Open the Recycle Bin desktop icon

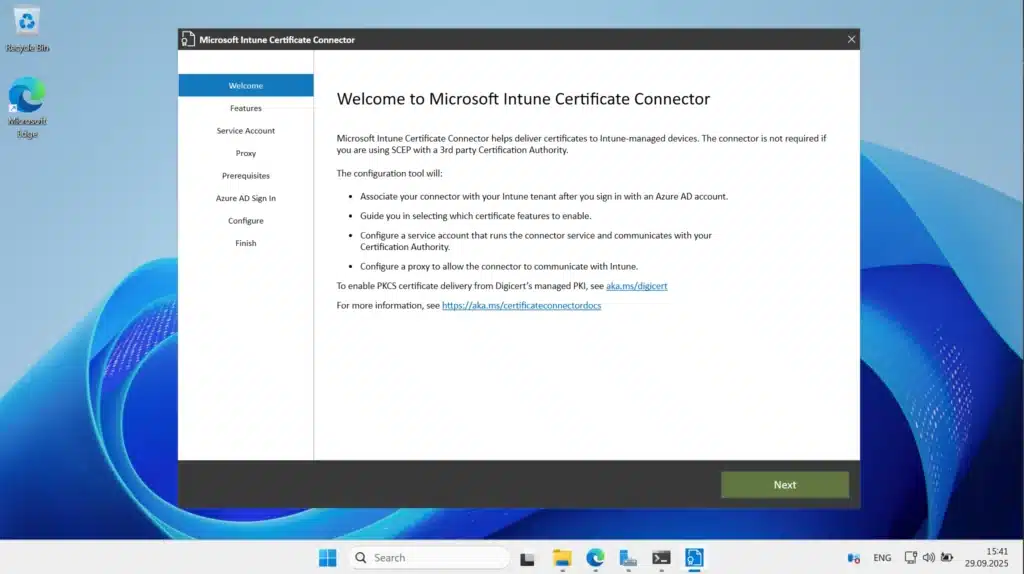click(x=27, y=24)
